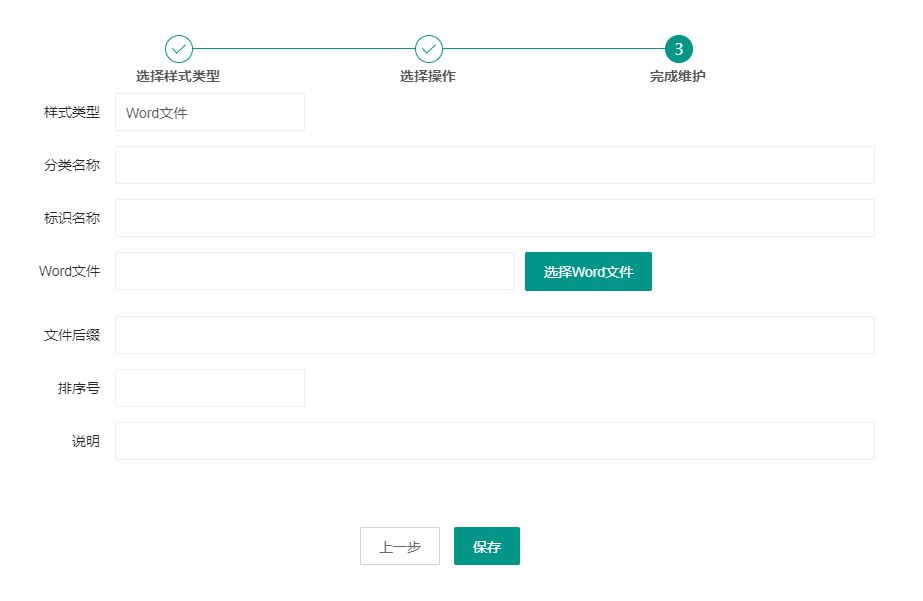
Task: Click the 保存 button
Action: (x=487, y=546)
